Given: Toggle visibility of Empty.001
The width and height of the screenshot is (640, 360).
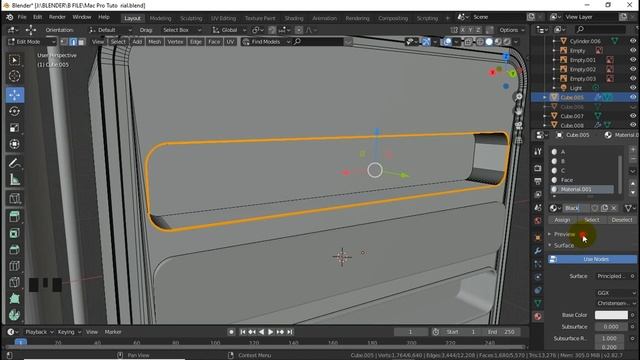Looking at the screenshot, I should (x=633, y=60).
